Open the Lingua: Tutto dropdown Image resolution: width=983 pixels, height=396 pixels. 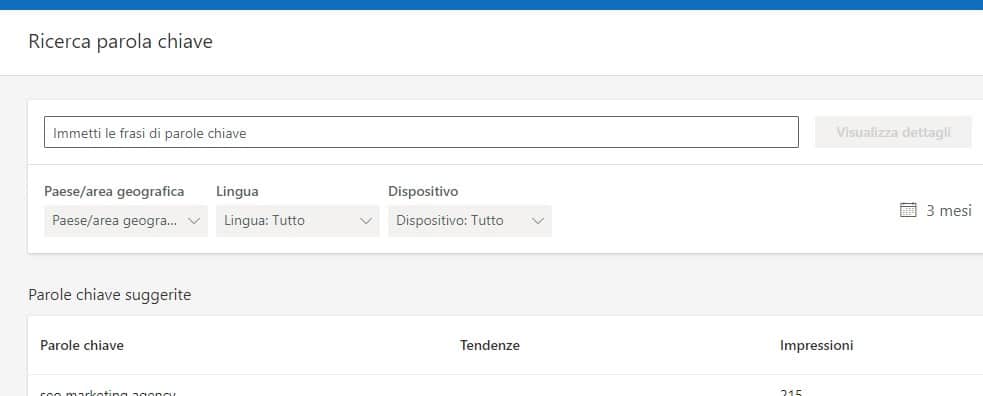[298, 221]
